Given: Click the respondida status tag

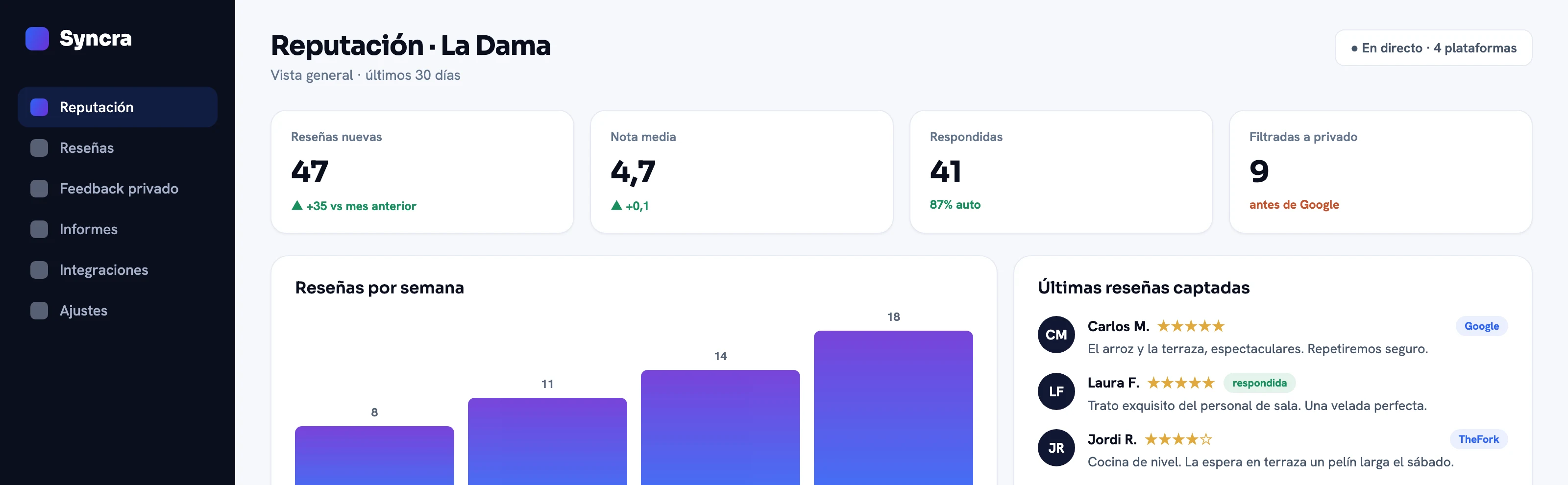Looking at the screenshot, I should tap(1259, 383).
